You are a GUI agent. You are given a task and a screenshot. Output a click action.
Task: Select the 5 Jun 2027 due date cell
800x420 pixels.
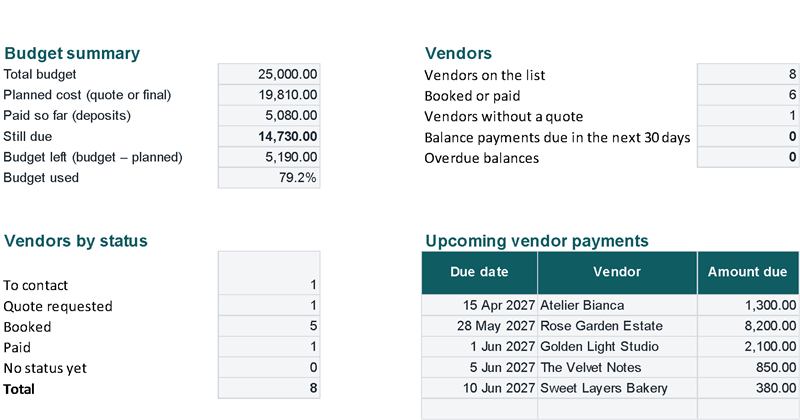pos(480,367)
